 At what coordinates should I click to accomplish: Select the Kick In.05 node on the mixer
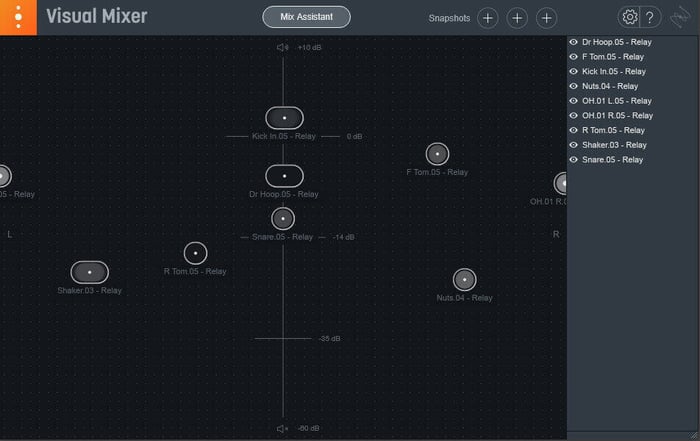point(284,118)
